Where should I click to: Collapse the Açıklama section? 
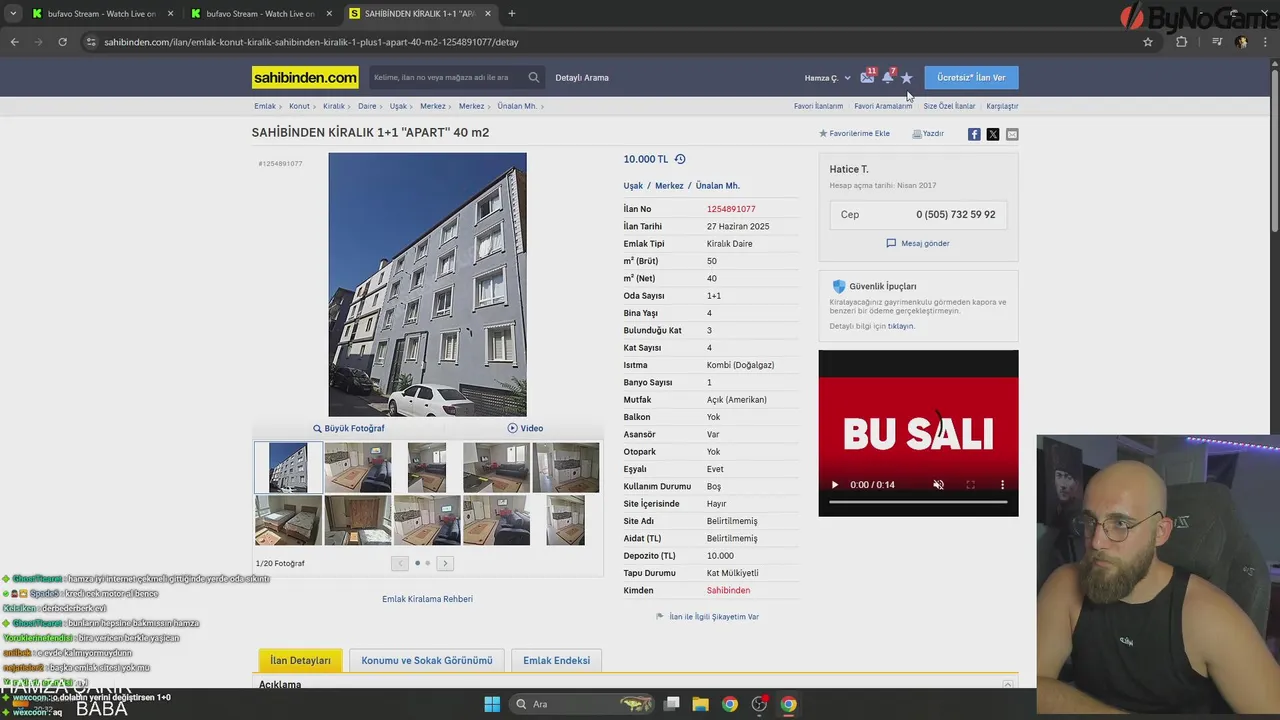coord(1008,685)
